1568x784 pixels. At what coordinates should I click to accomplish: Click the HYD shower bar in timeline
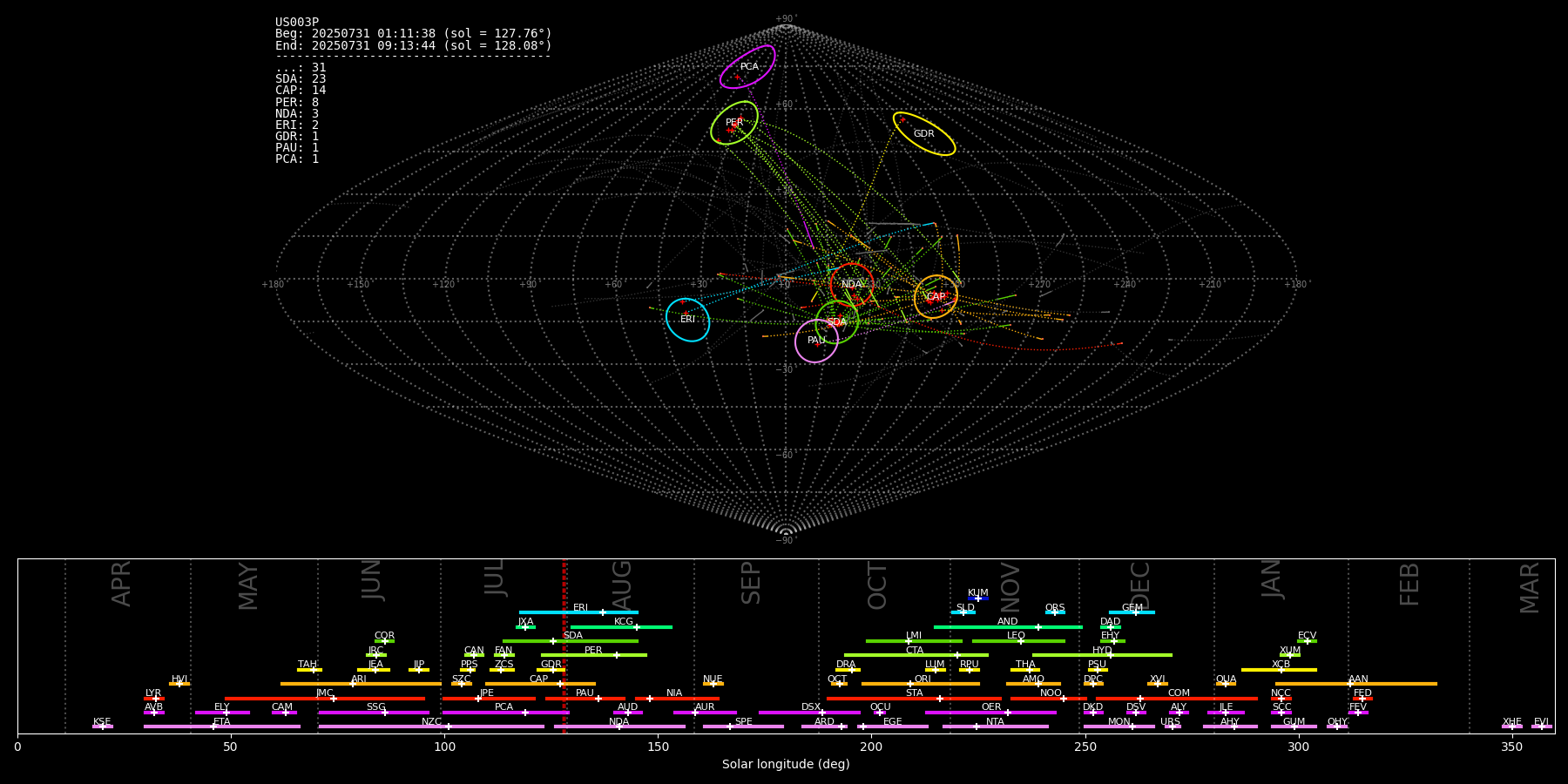[1102, 655]
